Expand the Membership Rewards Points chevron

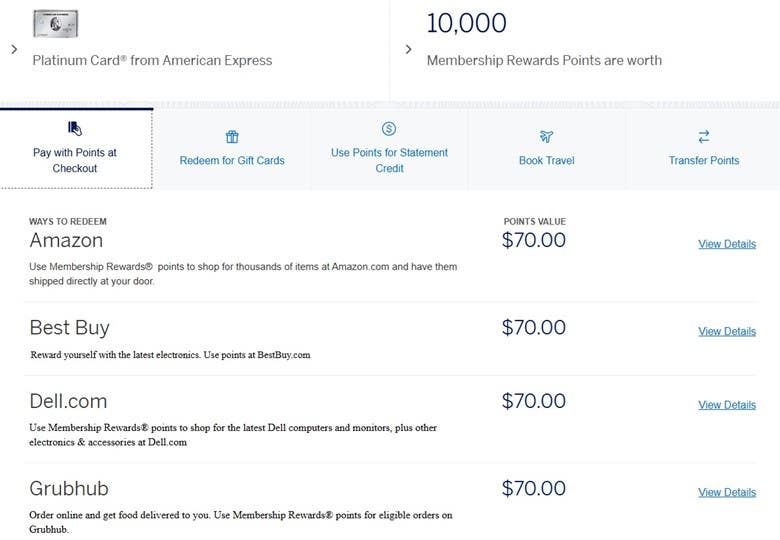[x=407, y=48]
